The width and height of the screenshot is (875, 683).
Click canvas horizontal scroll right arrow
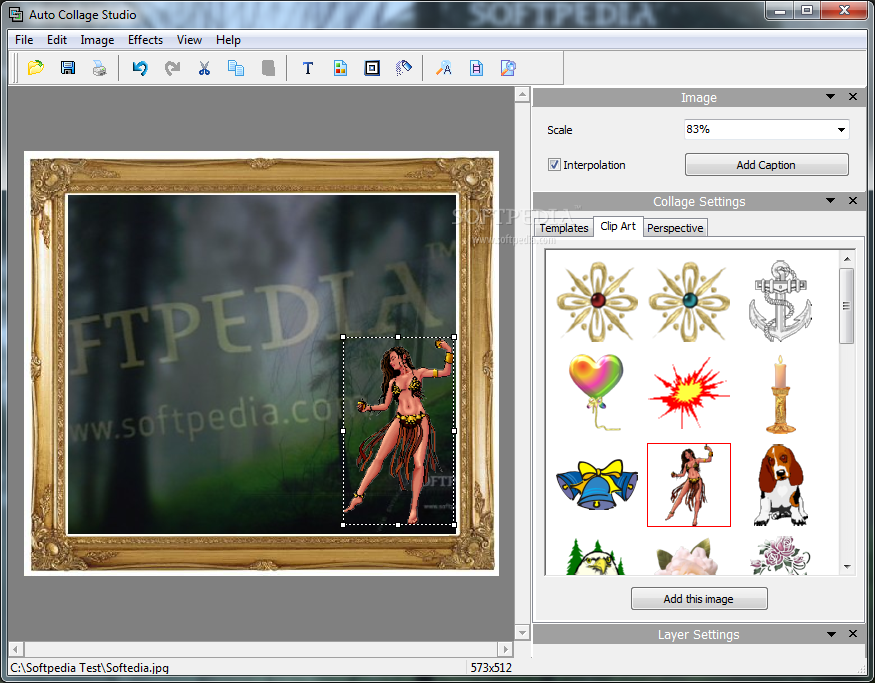tap(505, 650)
